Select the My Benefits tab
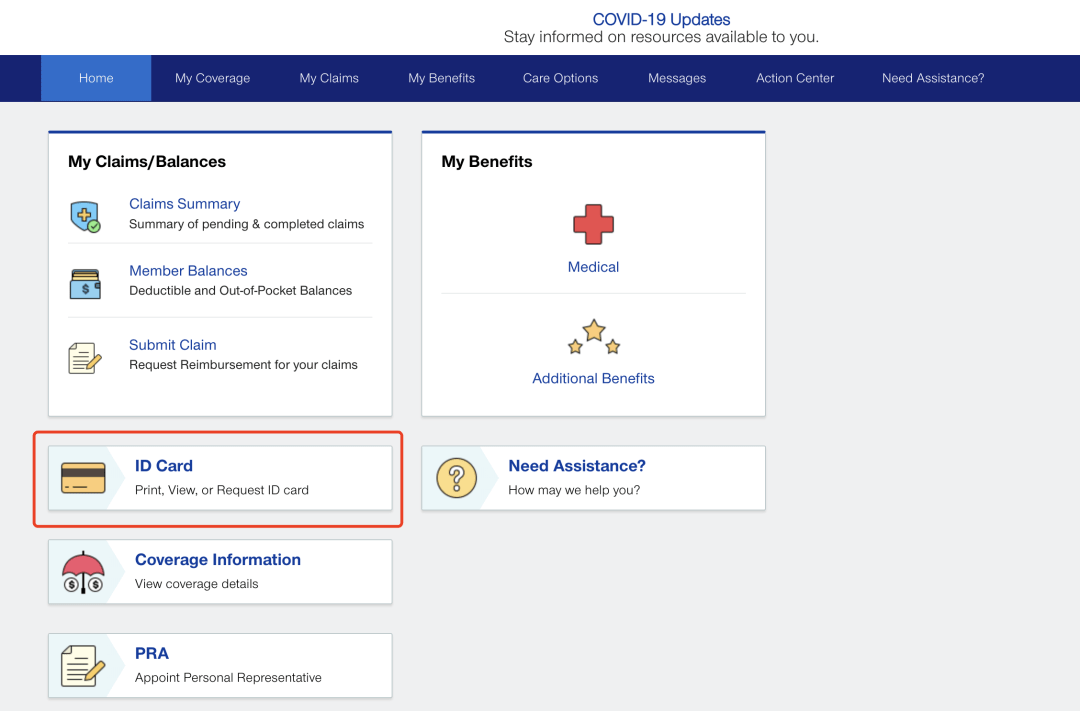 pyautogui.click(x=441, y=77)
